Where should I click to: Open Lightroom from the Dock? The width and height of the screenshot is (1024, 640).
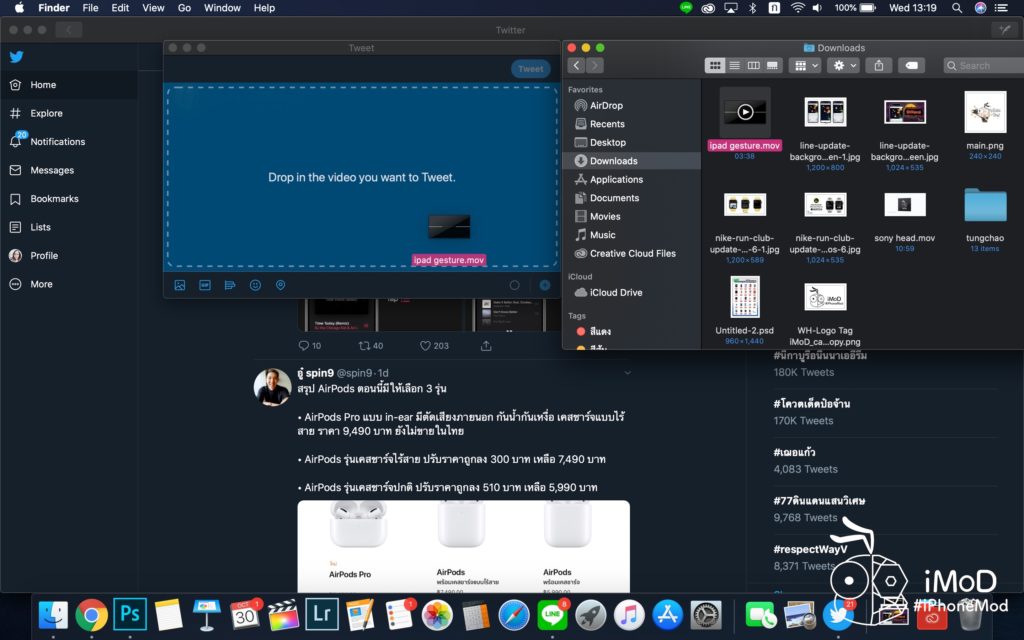point(322,615)
